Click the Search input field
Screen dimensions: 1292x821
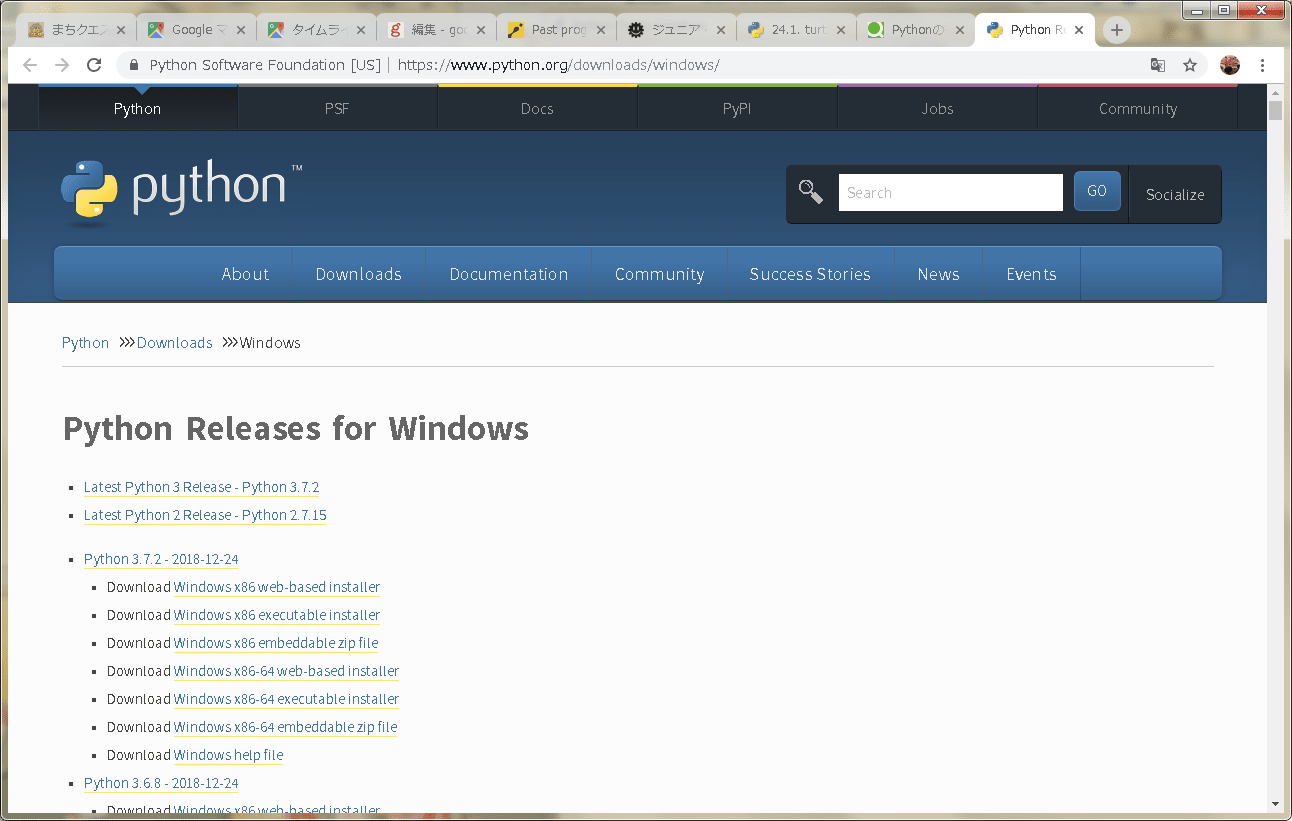pos(950,193)
